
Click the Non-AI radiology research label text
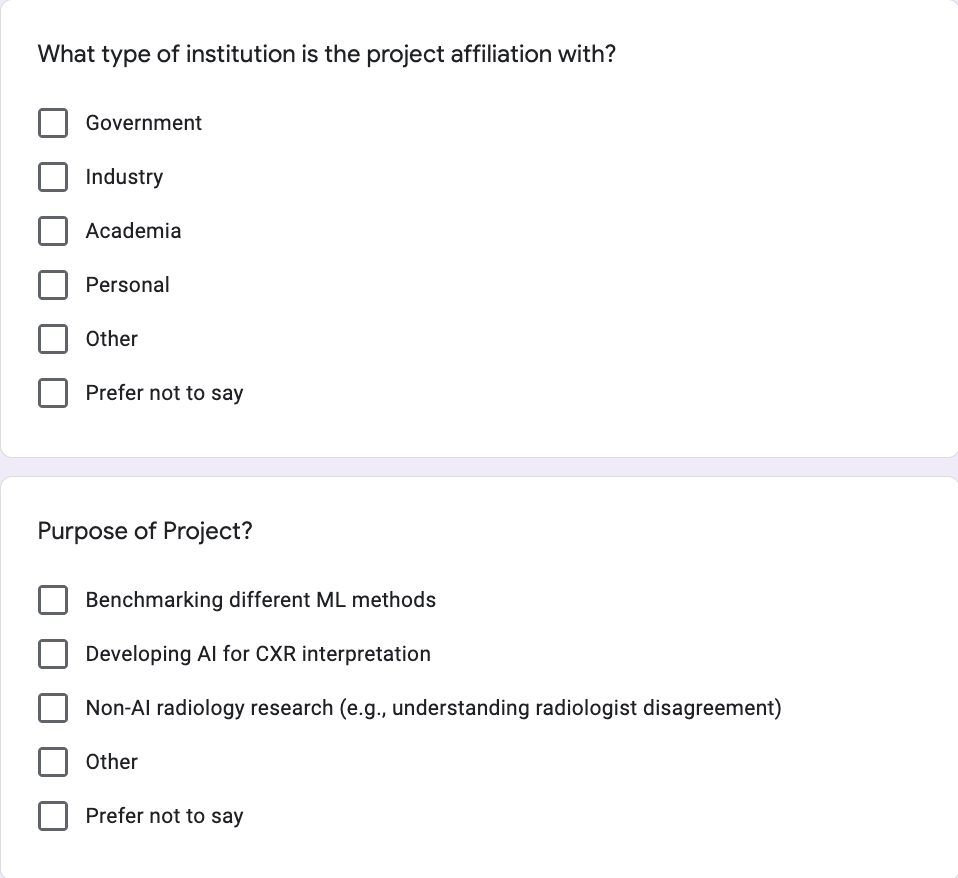(x=434, y=708)
